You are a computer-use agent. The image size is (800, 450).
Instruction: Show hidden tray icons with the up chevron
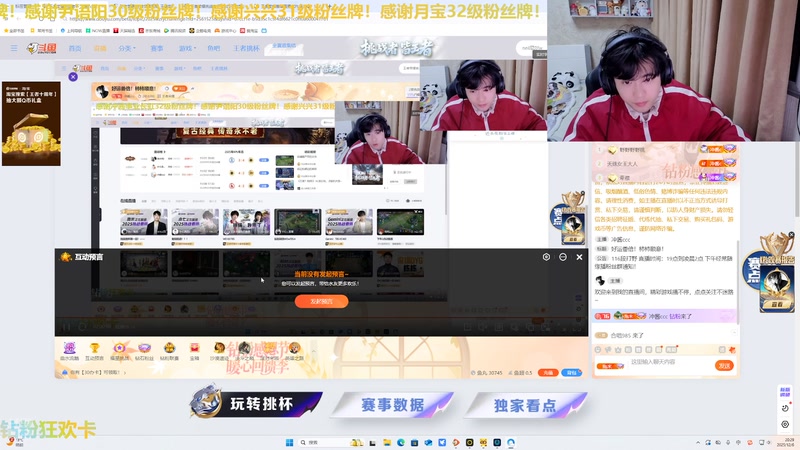tap(697, 442)
